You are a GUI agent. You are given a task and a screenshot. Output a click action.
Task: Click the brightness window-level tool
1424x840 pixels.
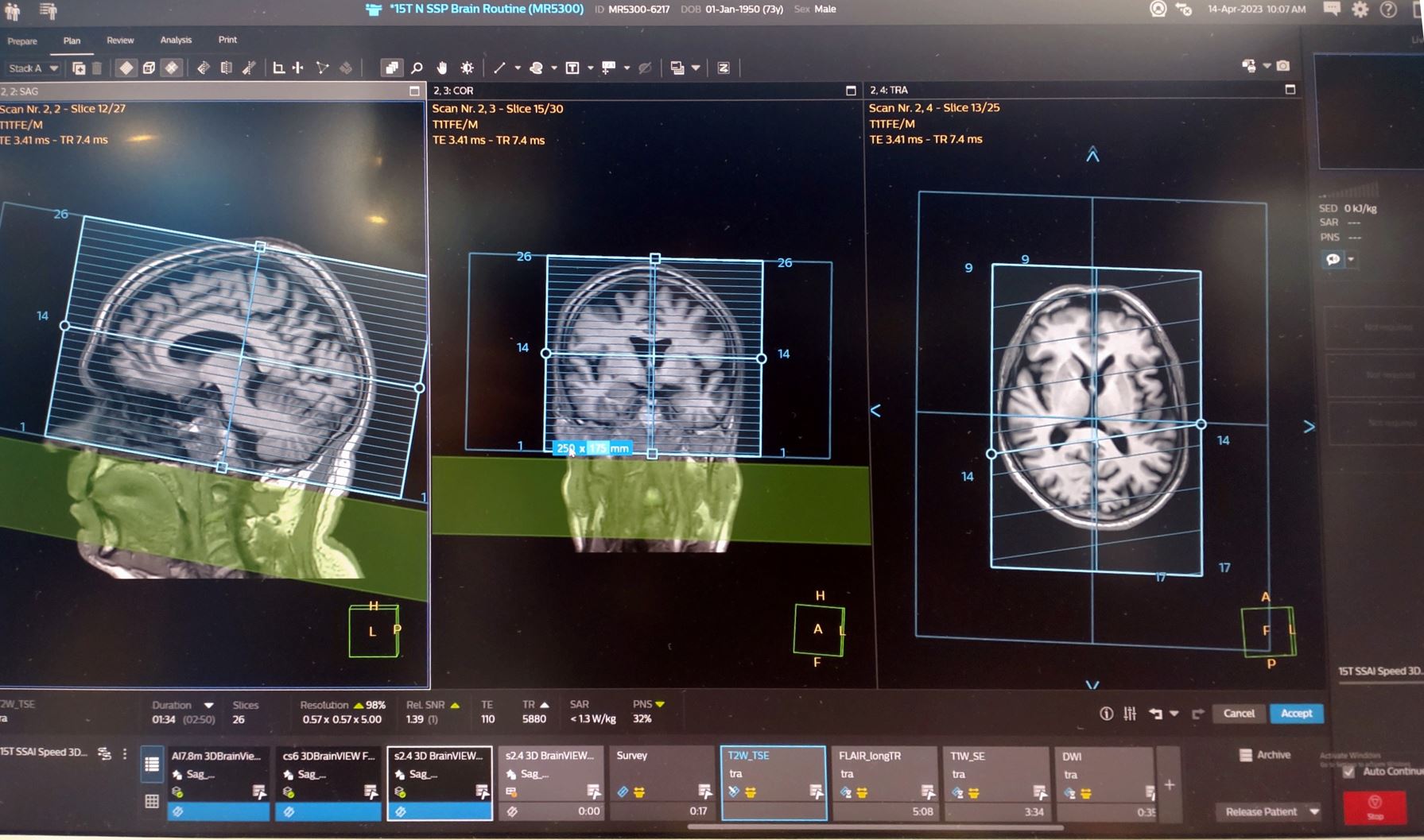click(468, 68)
